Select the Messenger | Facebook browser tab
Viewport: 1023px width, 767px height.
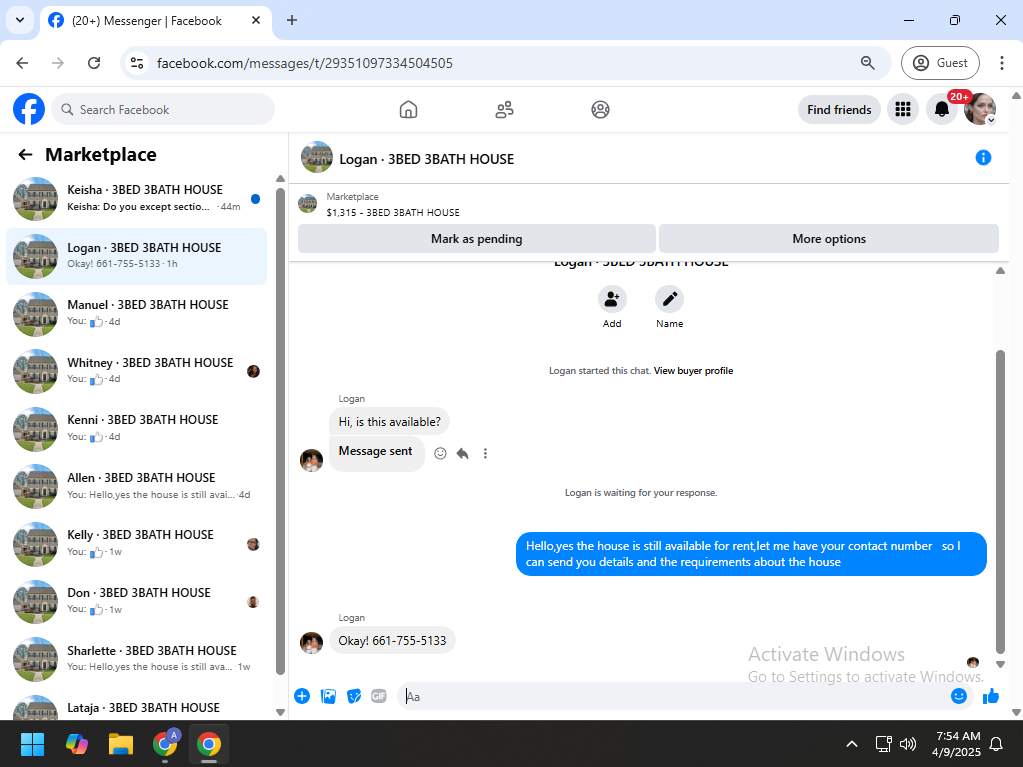coord(156,21)
